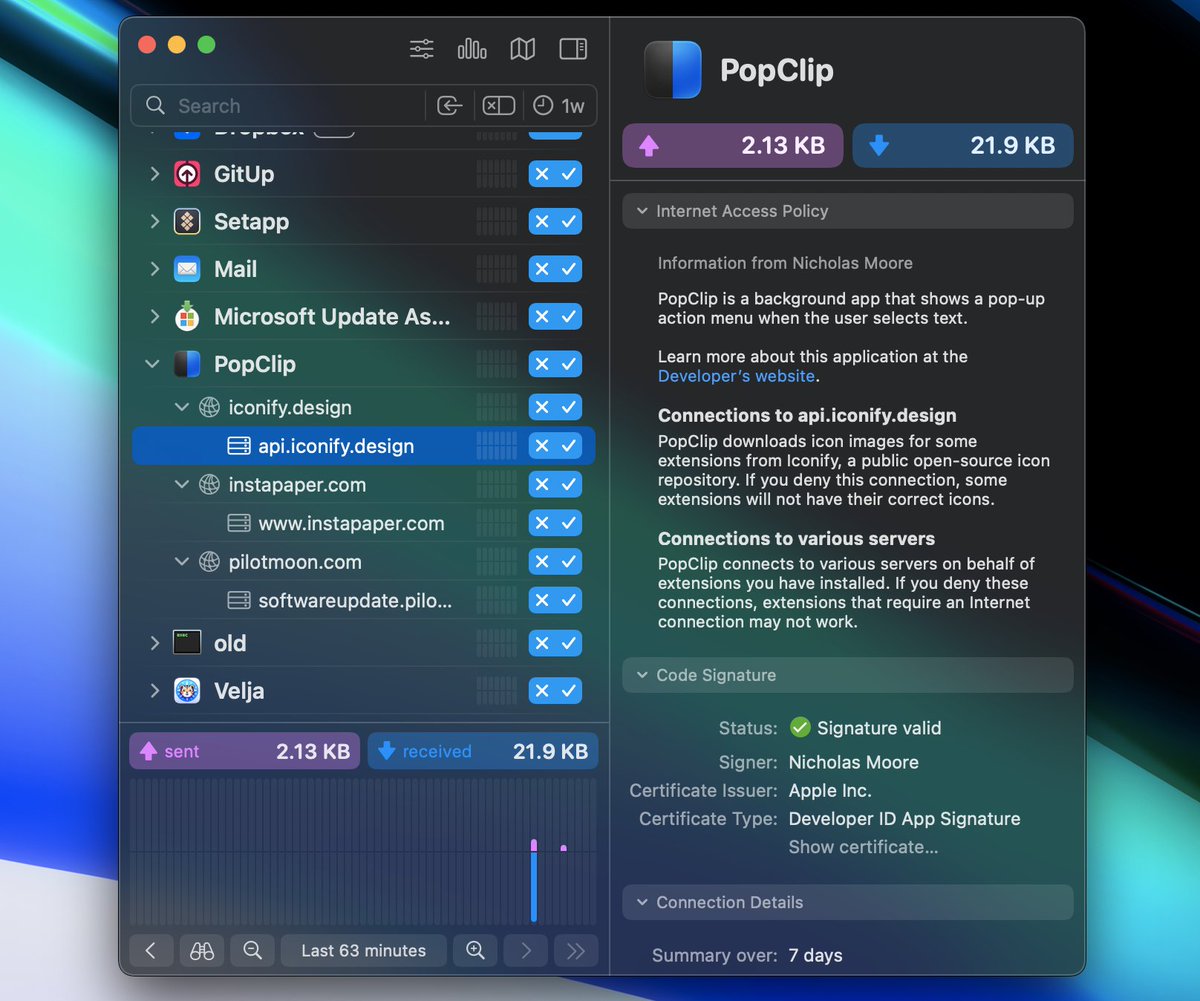Collapse the PopClip row
Viewport: 1200px width, 1001px height.
(x=153, y=364)
